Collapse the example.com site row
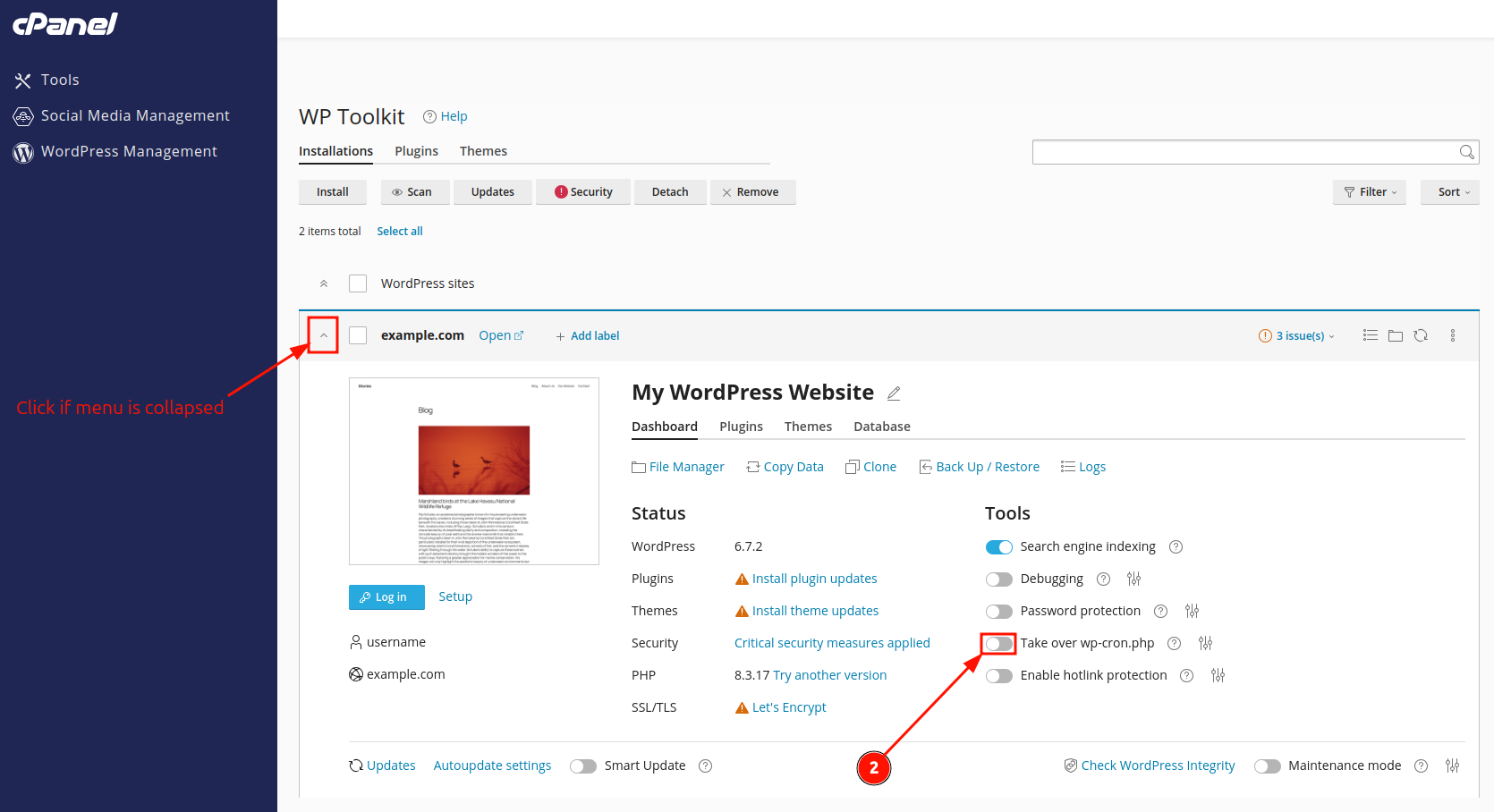 point(324,336)
